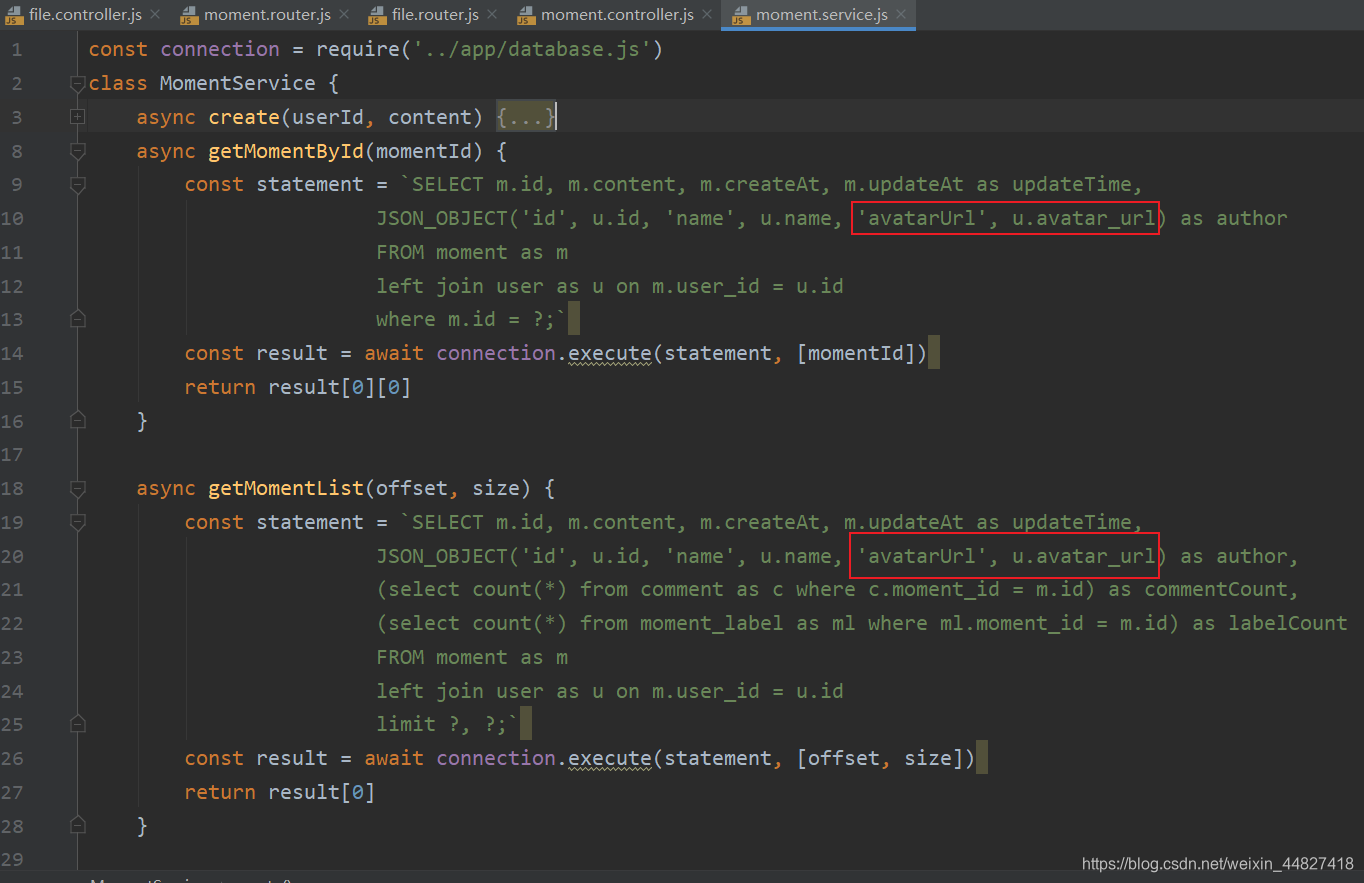Image resolution: width=1364 pixels, height=883 pixels.
Task: Click the JS file icon on file.controller.js tab
Action: [14, 15]
